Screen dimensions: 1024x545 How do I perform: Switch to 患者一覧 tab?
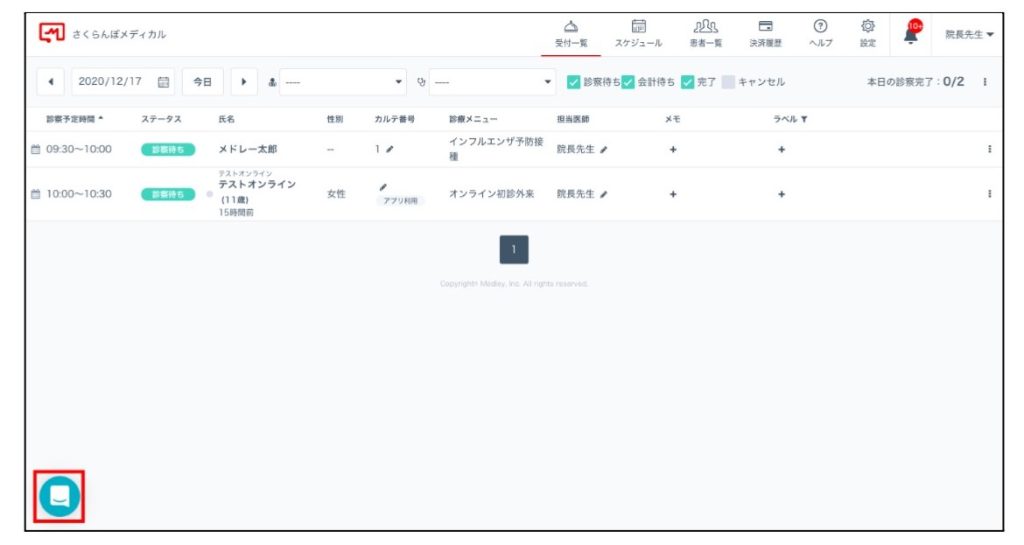coord(705,33)
